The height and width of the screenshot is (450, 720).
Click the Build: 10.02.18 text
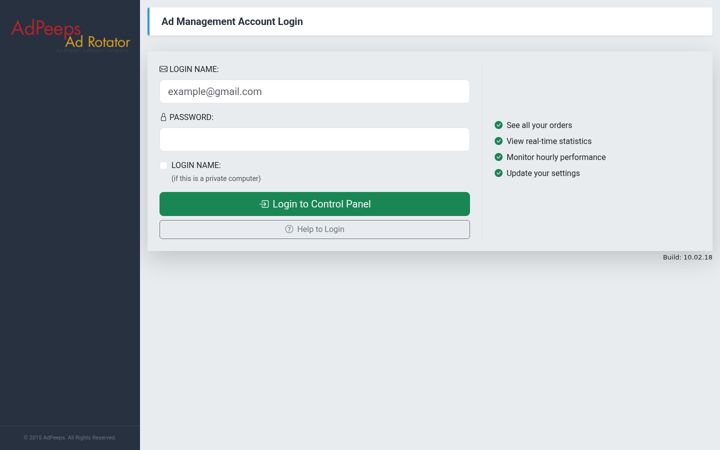[x=687, y=257]
